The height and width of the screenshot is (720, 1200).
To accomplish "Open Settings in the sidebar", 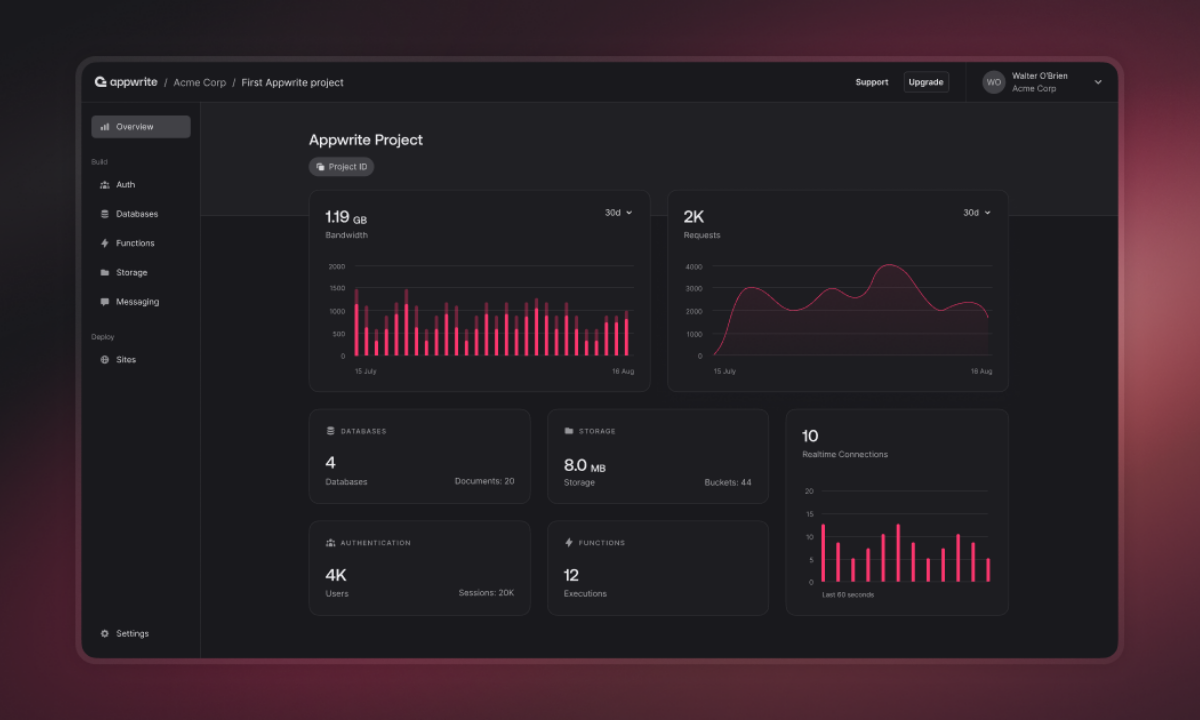I will [x=141, y=633].
